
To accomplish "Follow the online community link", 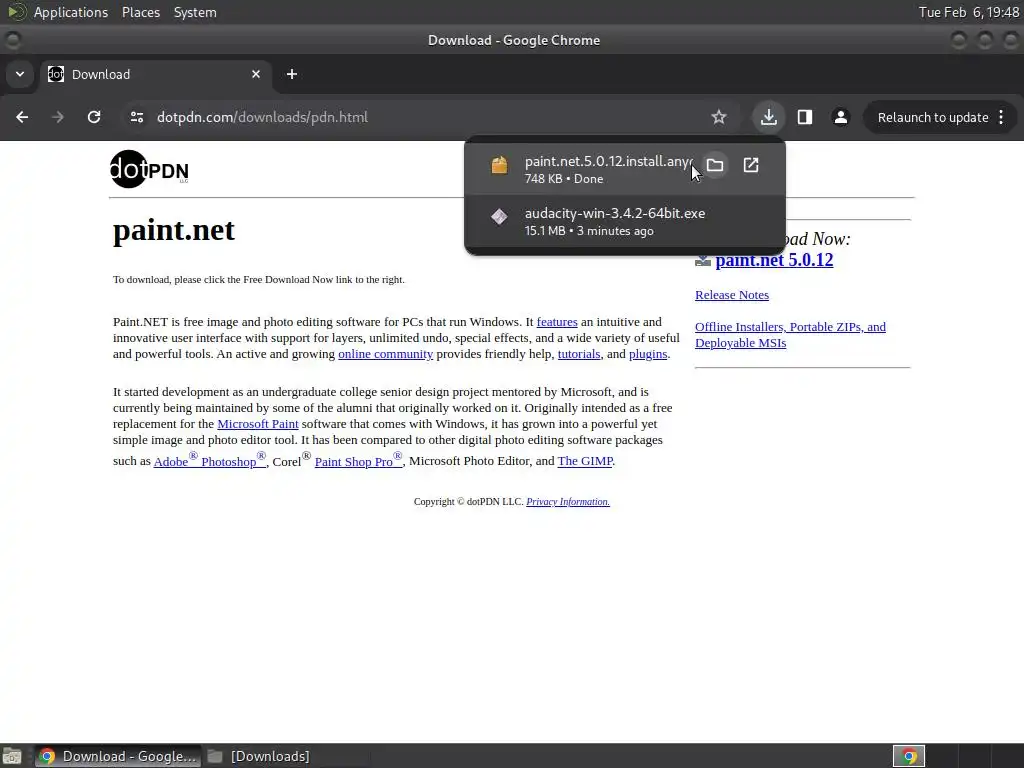I will coord(385,354).
